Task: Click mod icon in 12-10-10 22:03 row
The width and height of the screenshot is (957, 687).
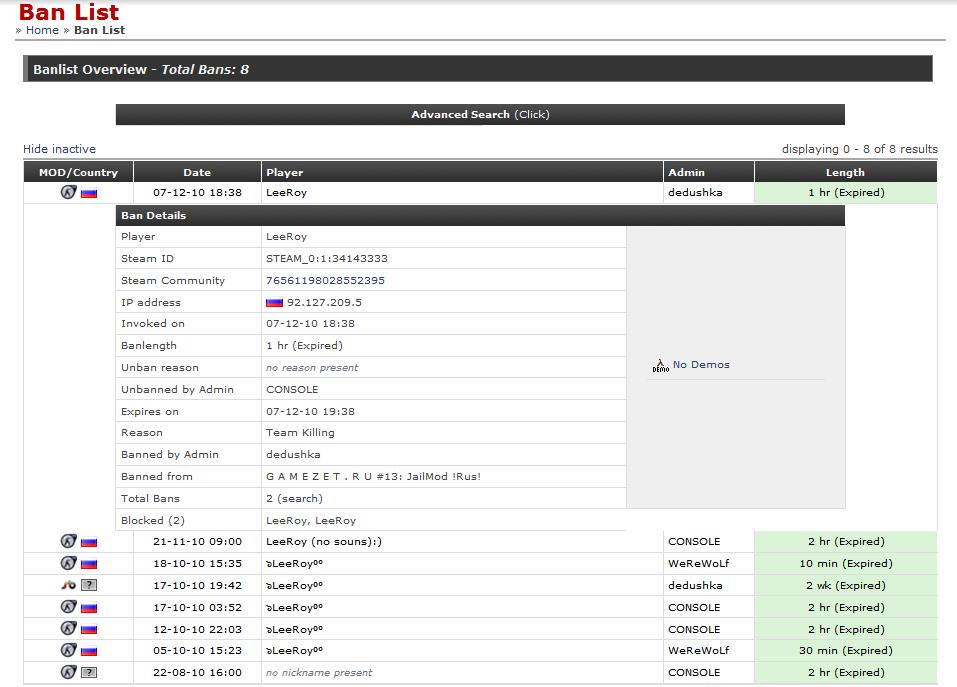Action: tap(68, 628)
